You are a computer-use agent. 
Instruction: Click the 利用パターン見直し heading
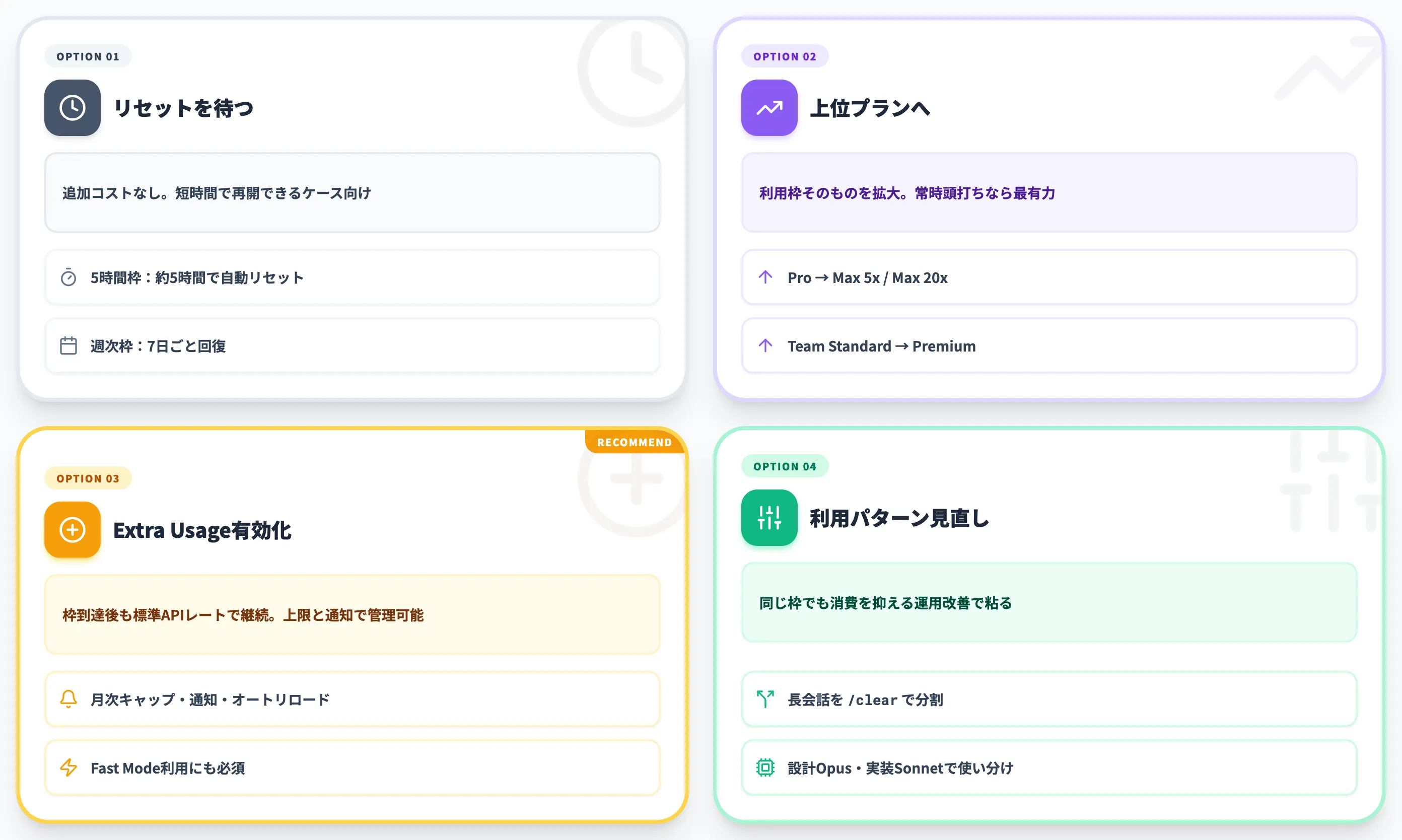click(x=900, y=518)
